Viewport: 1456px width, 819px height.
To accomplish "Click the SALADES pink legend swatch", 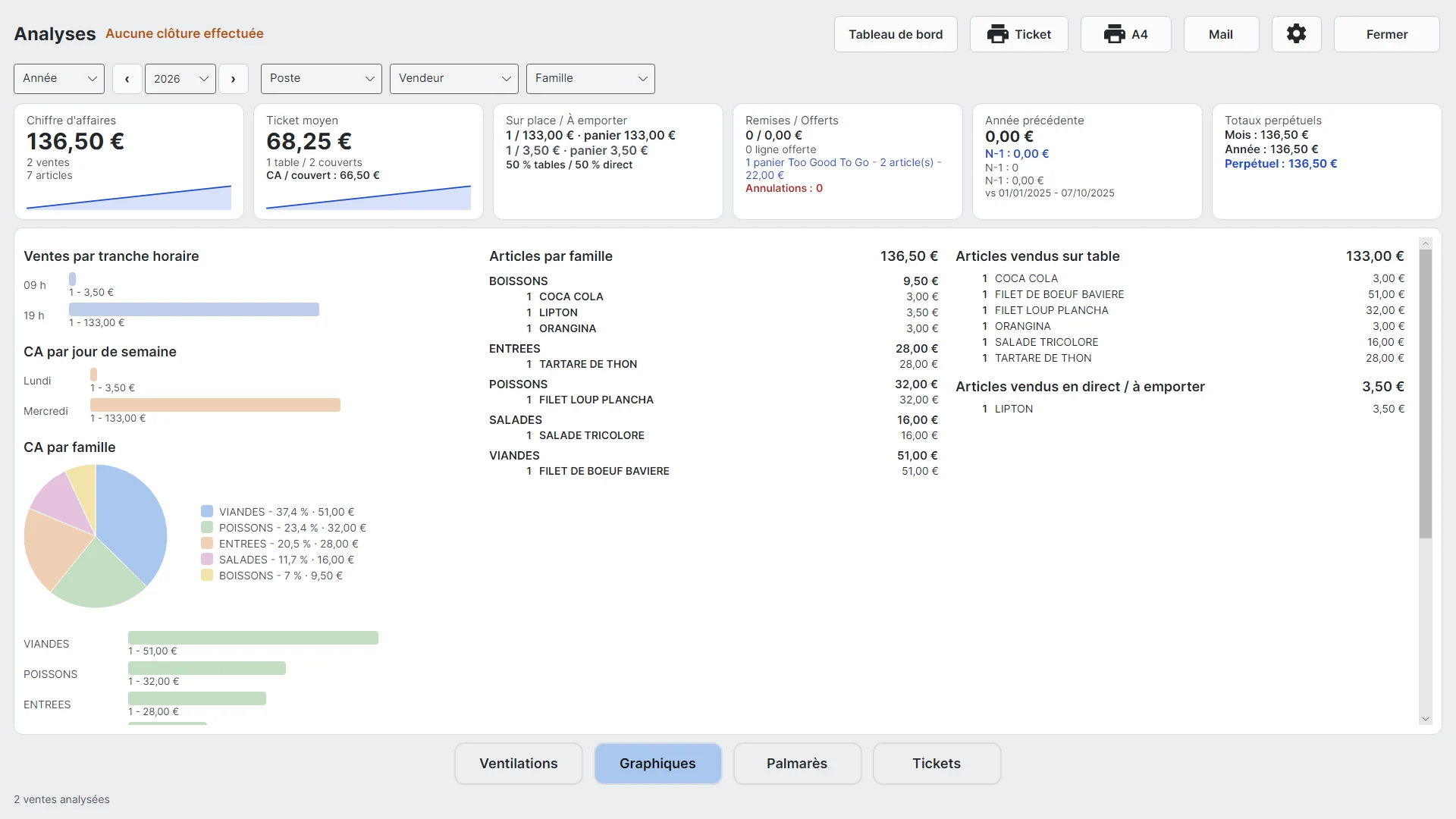I will 207,560.
